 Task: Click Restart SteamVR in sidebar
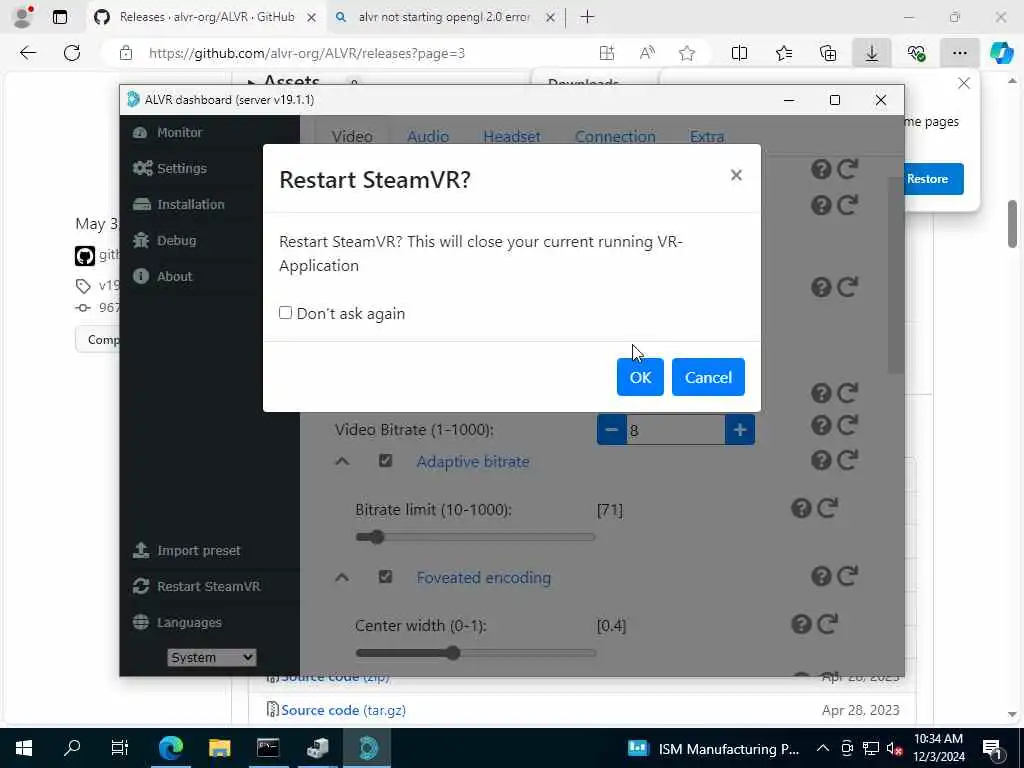pos(196,586)
